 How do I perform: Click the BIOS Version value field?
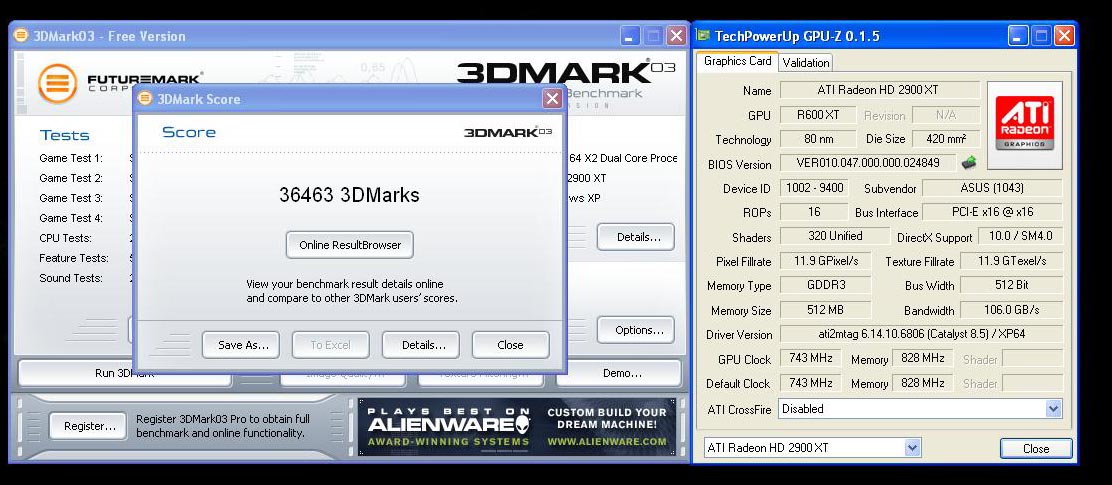(x=867, y=163)
